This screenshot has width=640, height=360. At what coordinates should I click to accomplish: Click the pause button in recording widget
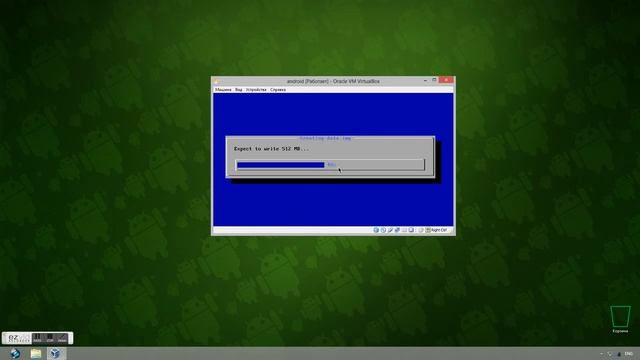[x=37, y=338]
